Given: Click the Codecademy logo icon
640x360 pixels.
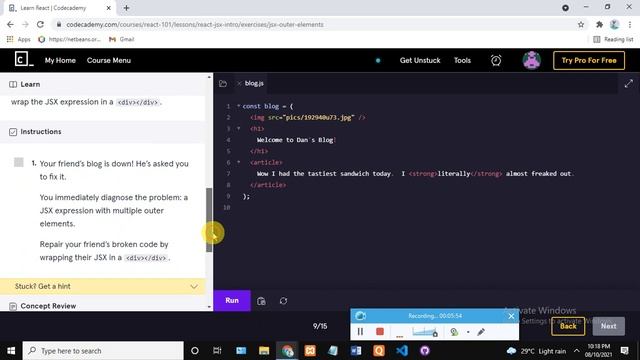Looking at the screenshot, I should pos(24,60).
